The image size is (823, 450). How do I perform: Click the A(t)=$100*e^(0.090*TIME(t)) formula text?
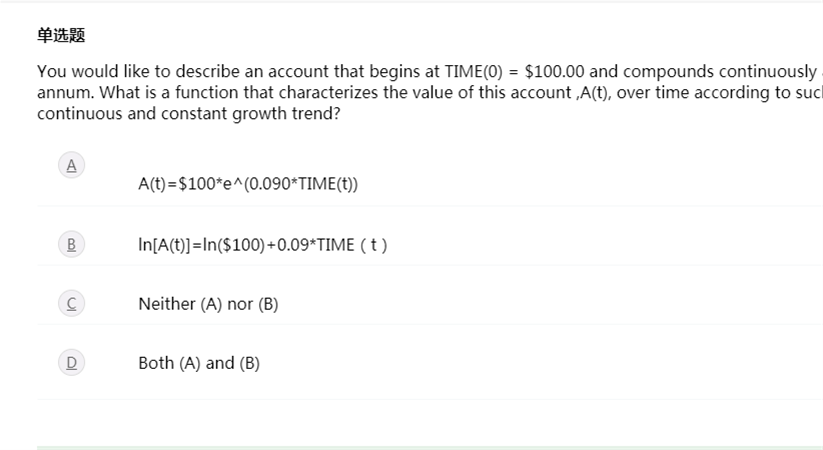(x=248, y=184)
